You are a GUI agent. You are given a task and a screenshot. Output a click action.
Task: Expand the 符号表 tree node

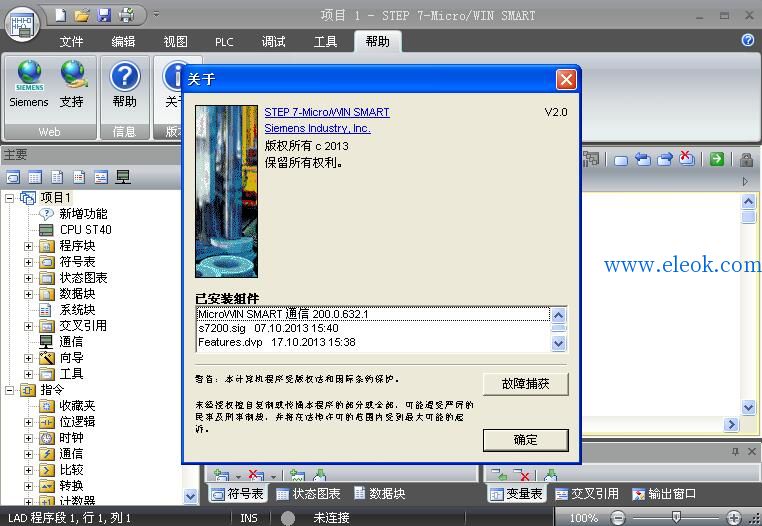pyautogui.click(x=29, y=262)
